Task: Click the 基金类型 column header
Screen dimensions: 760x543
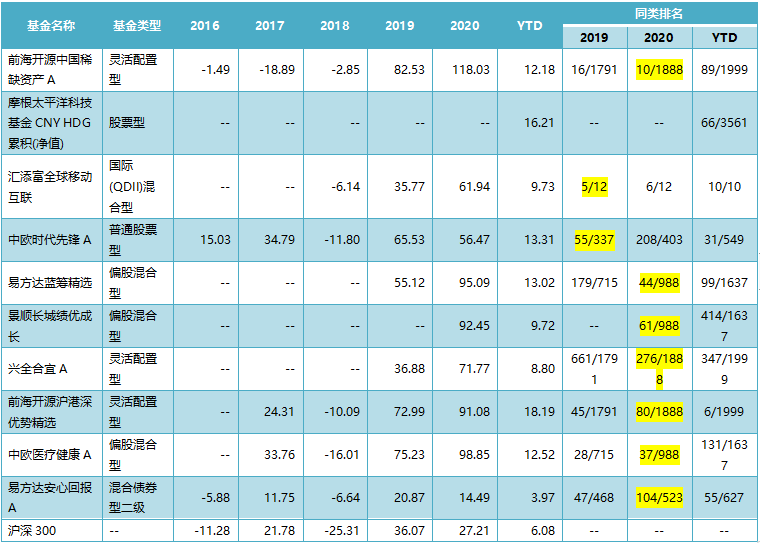Action: tap(137, 26)
